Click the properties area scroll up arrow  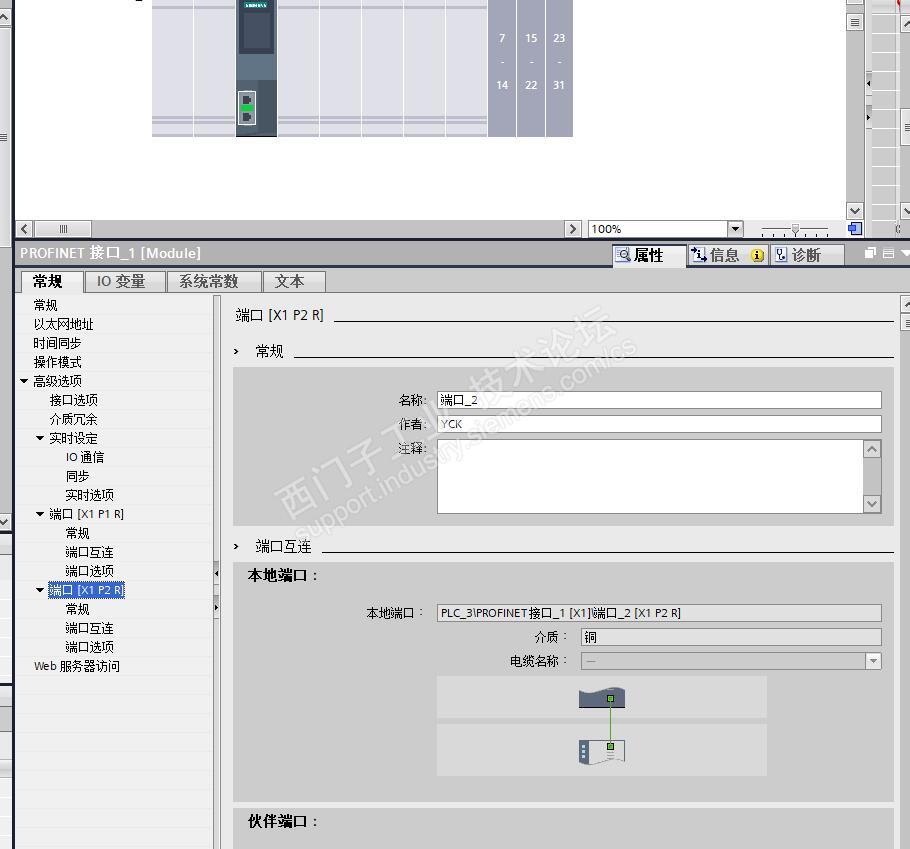905,304
